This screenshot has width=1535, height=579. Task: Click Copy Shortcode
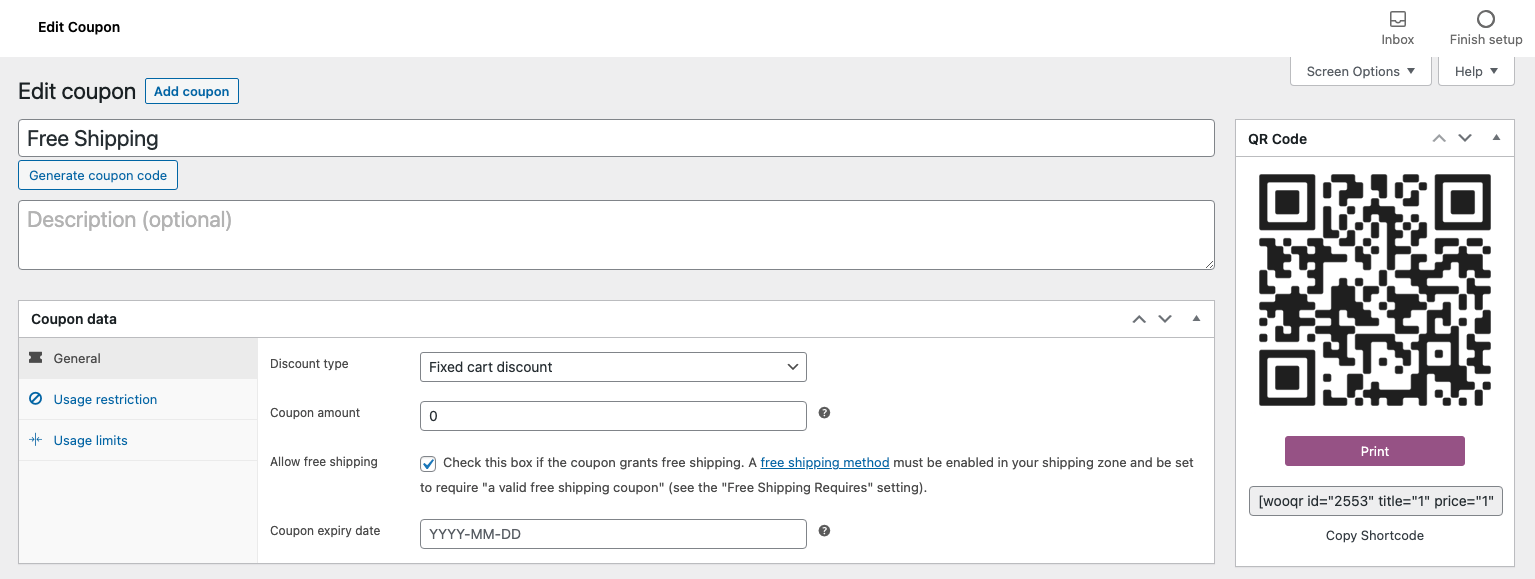coord(1375,535)
